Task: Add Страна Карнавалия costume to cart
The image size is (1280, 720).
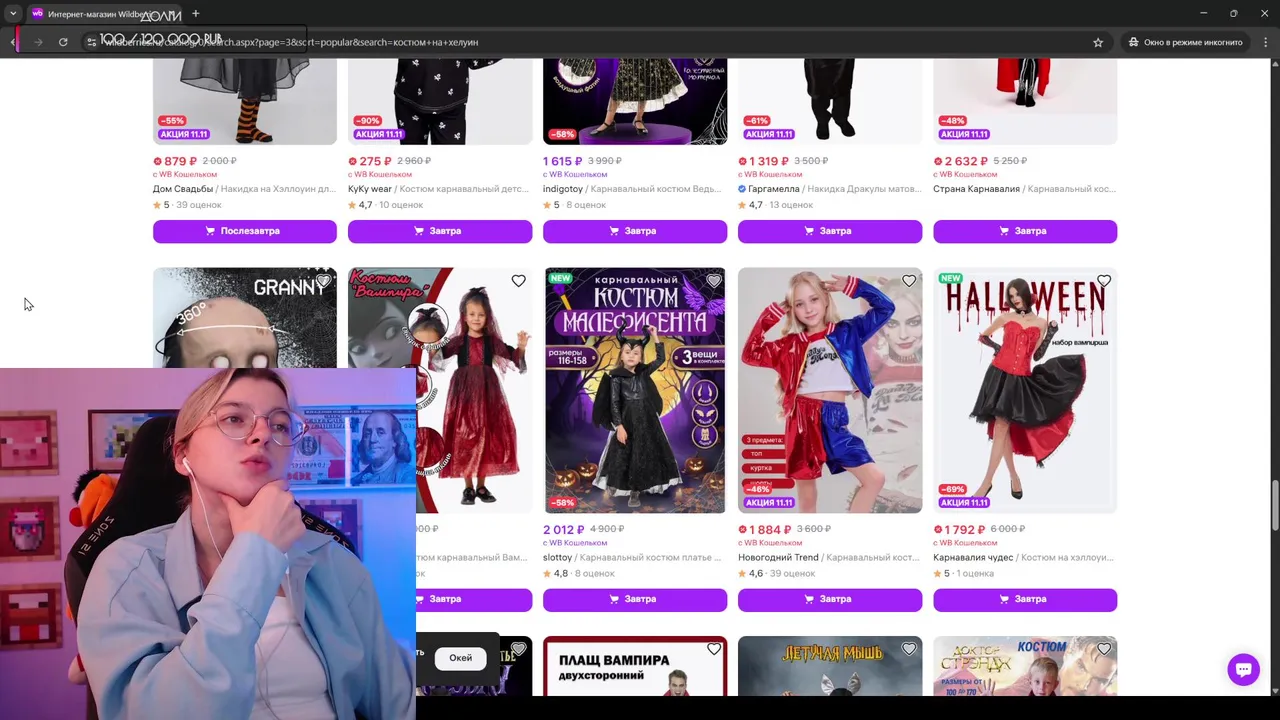Action: tap(1024, 231)
